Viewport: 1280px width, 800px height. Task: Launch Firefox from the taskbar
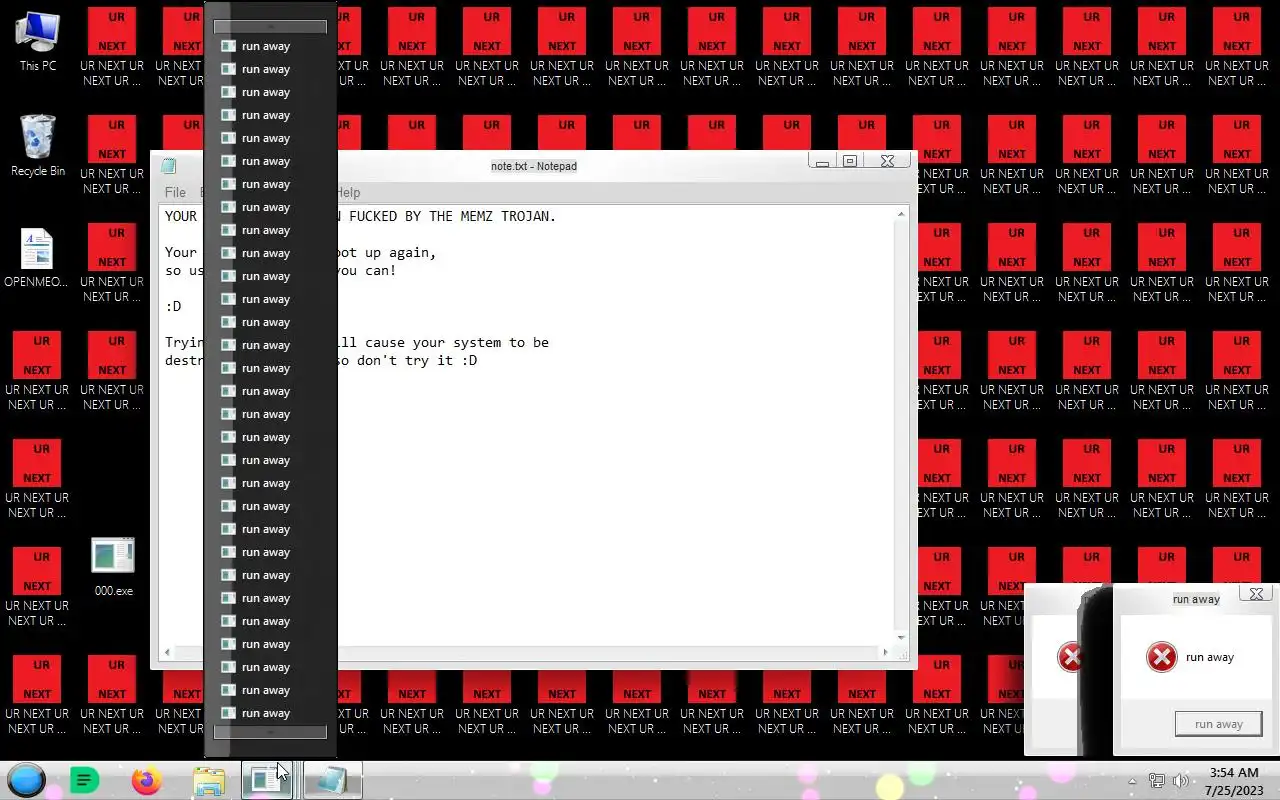[x=146, y=780]
